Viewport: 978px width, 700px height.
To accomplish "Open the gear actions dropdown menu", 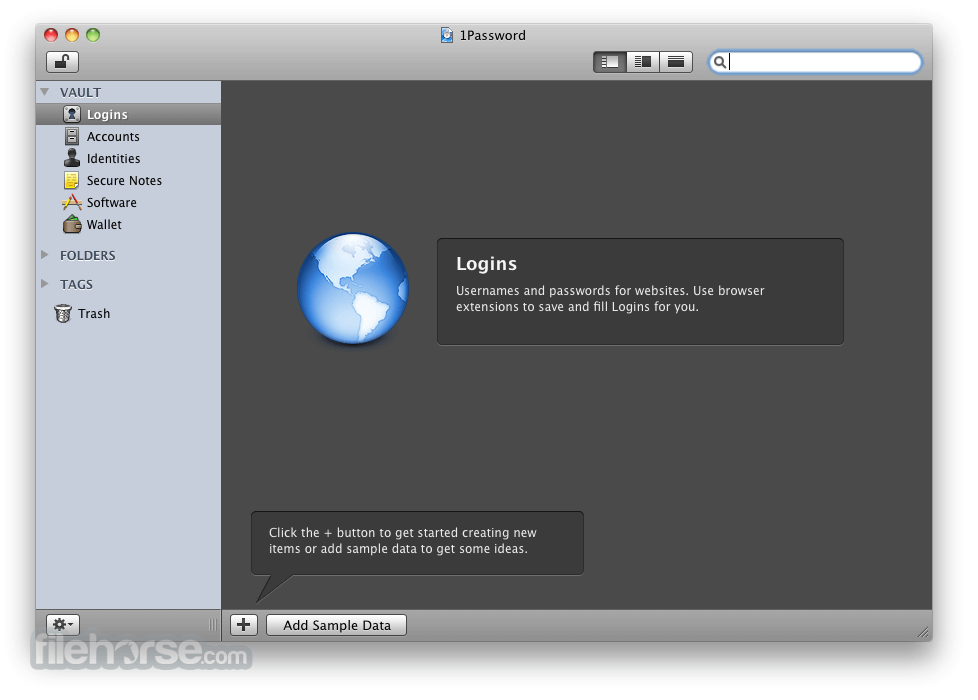I will tap(63, 624).
